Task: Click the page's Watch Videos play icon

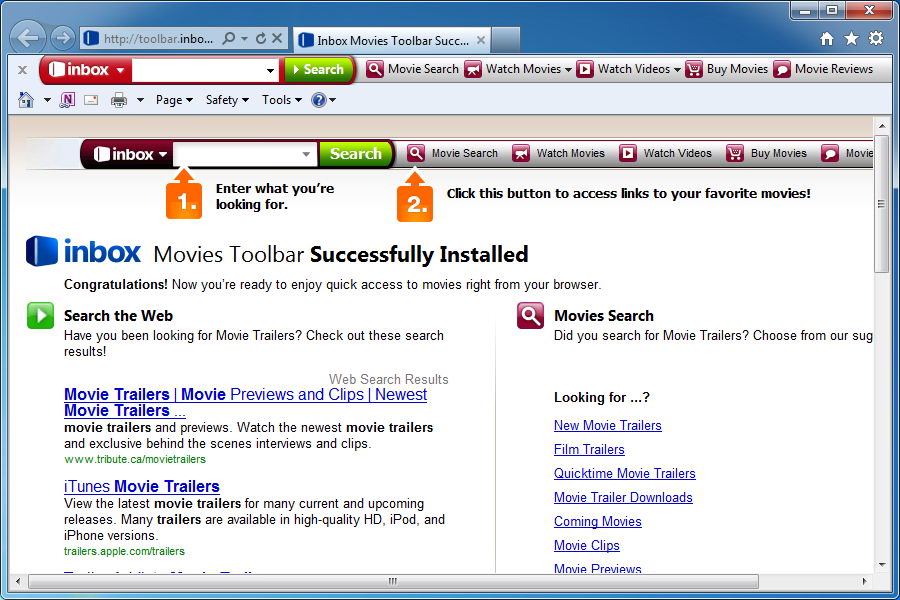Action: (x=628, y=153)
